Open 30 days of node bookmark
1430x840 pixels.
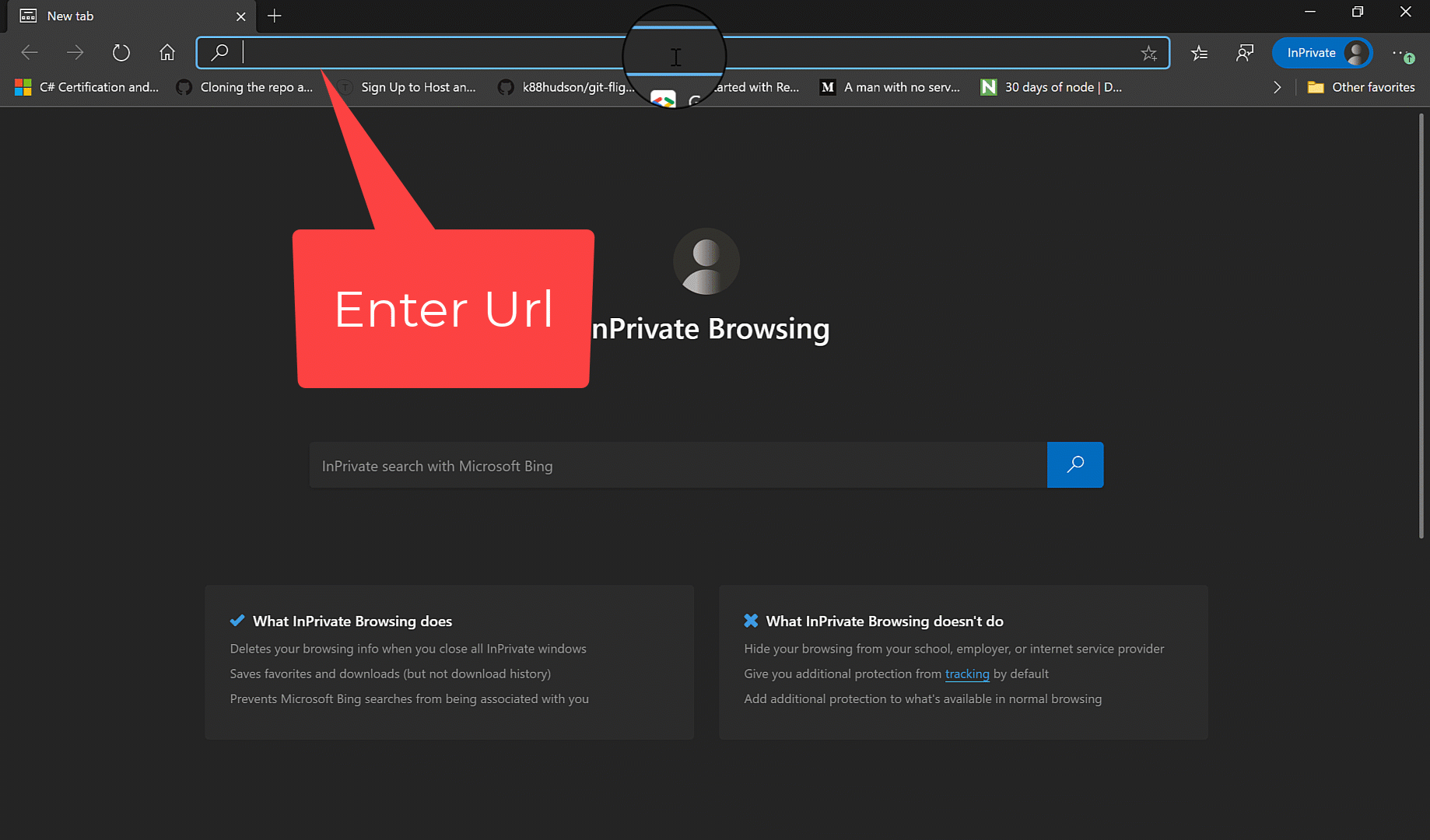1051,87
